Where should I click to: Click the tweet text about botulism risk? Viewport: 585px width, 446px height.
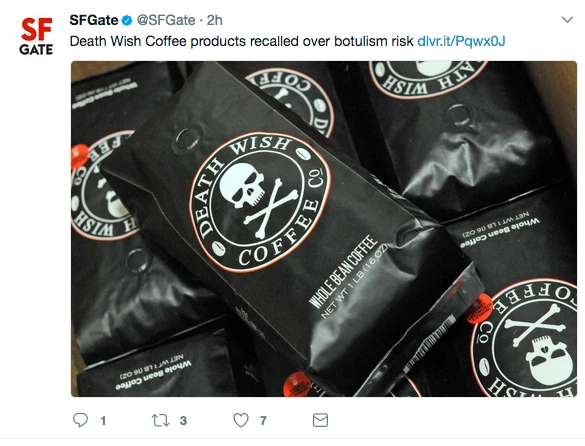pos(241,41)
